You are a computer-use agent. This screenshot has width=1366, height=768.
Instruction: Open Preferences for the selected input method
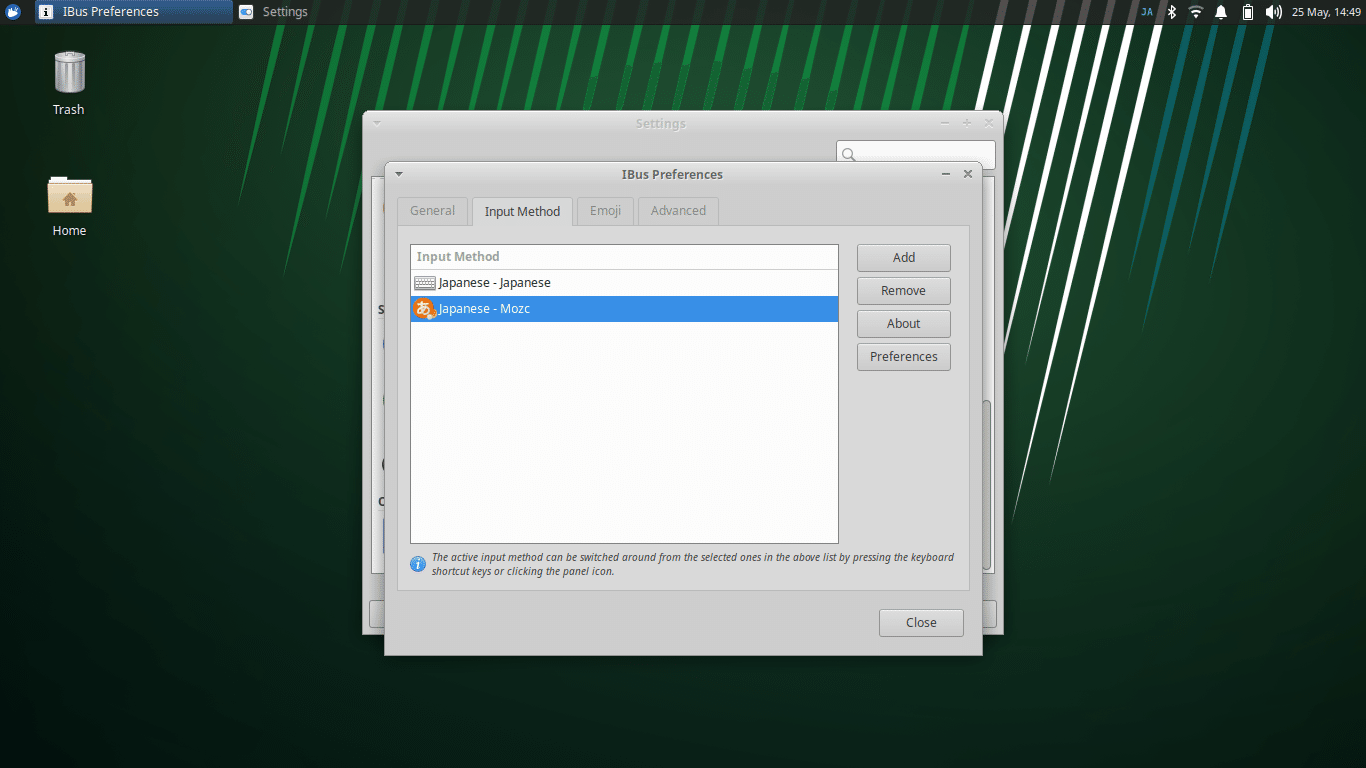[904, 357]
